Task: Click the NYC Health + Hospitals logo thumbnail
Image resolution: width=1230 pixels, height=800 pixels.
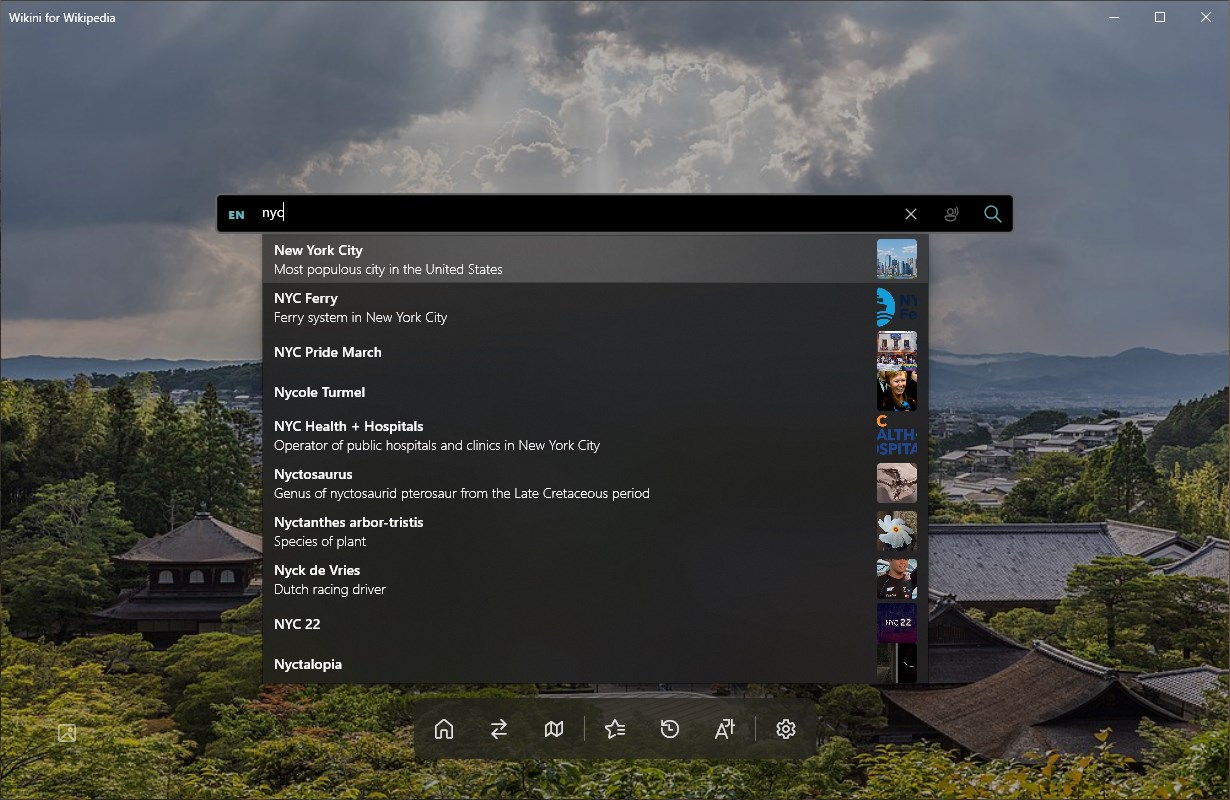Action: click(x=897, y=435)
